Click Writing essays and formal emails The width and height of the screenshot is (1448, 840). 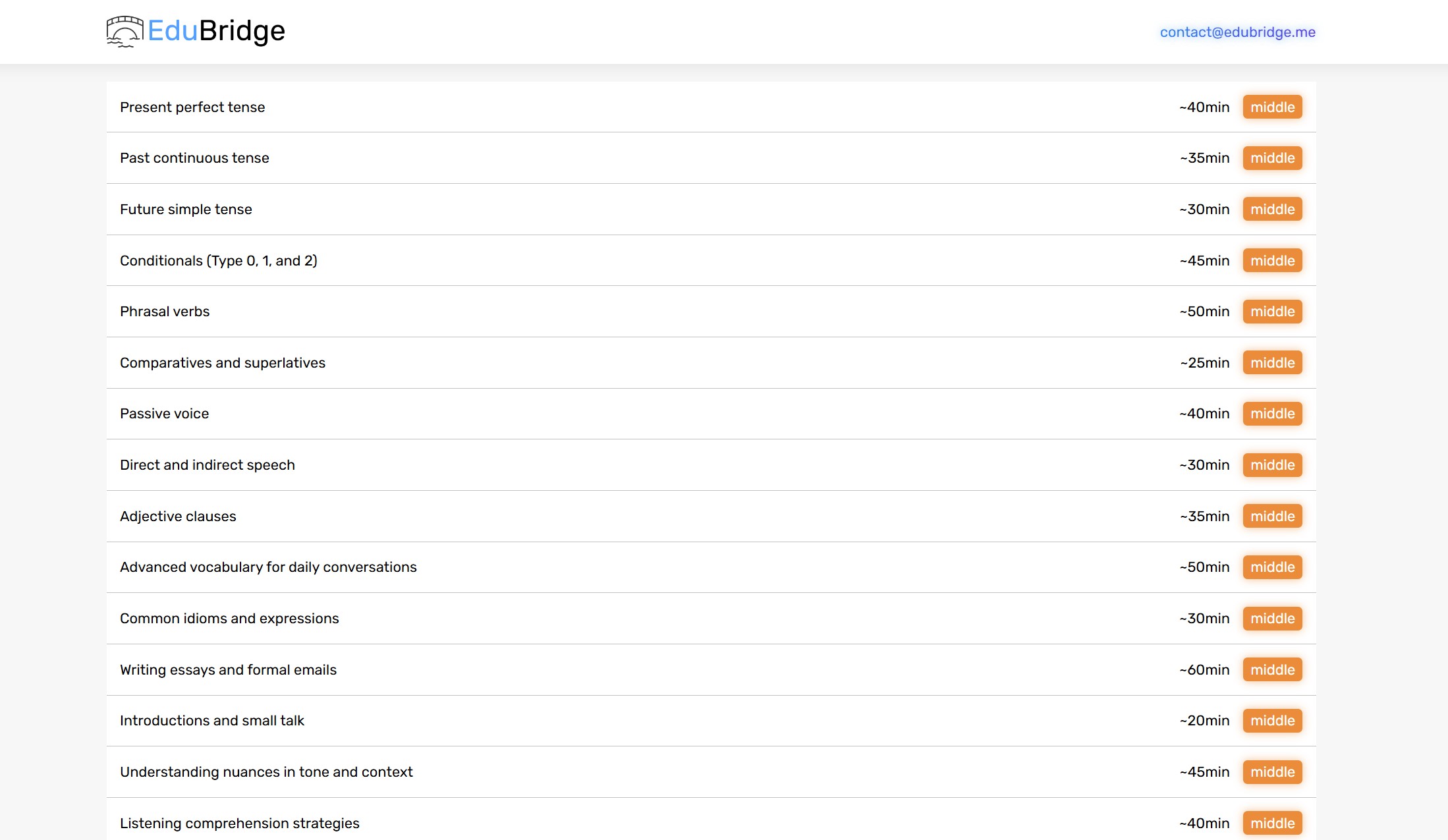click(228, 670)
